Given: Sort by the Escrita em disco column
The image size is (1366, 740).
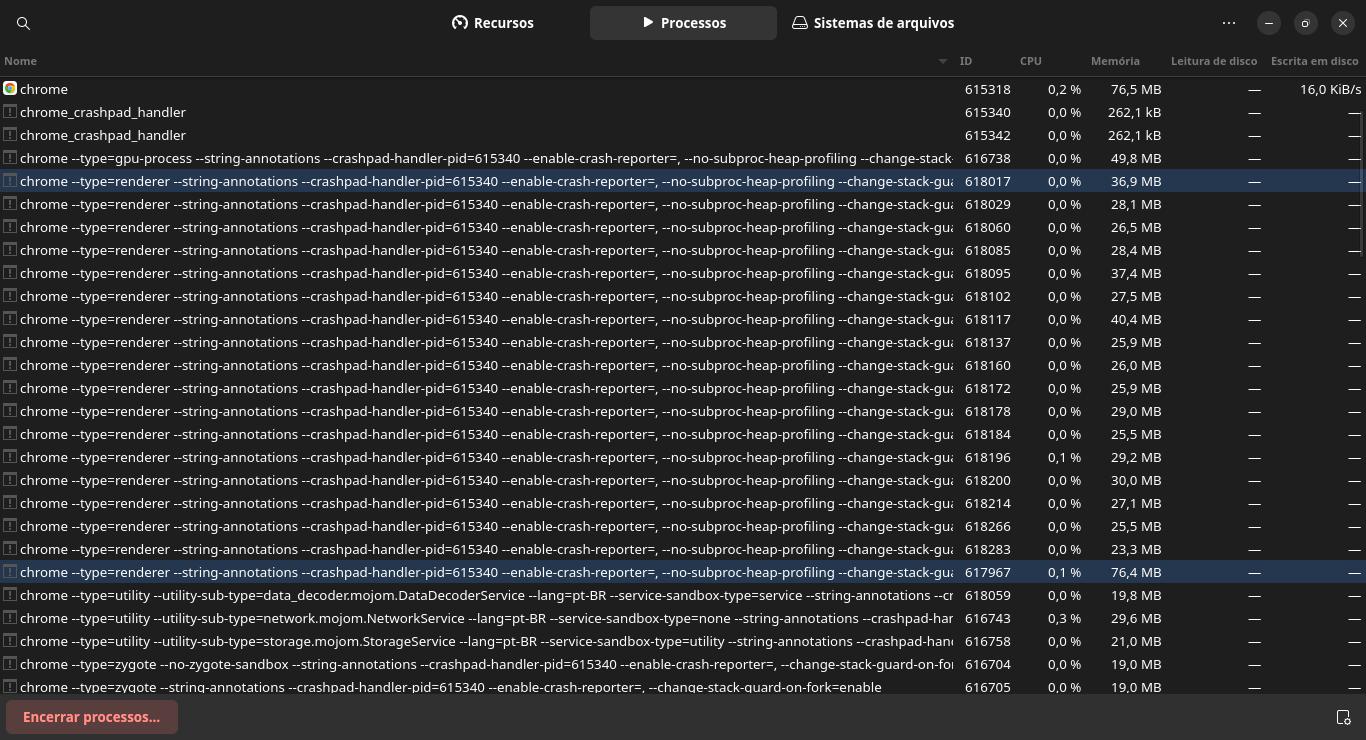Looking at the screenshot, I should [x=1314, y=61].
